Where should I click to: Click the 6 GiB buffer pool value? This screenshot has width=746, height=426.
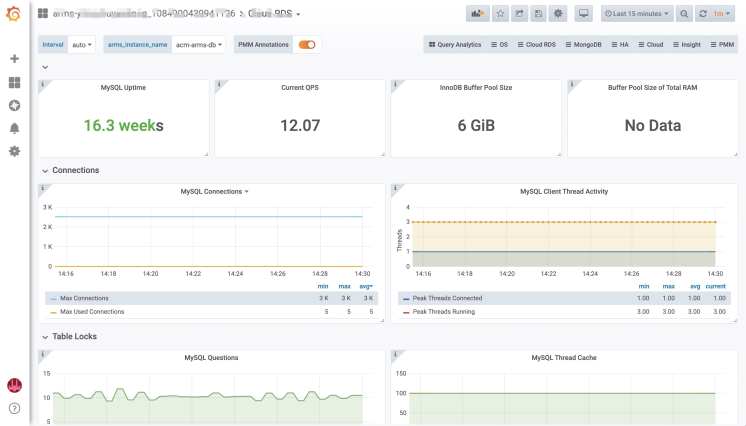[x=476, y=126]
